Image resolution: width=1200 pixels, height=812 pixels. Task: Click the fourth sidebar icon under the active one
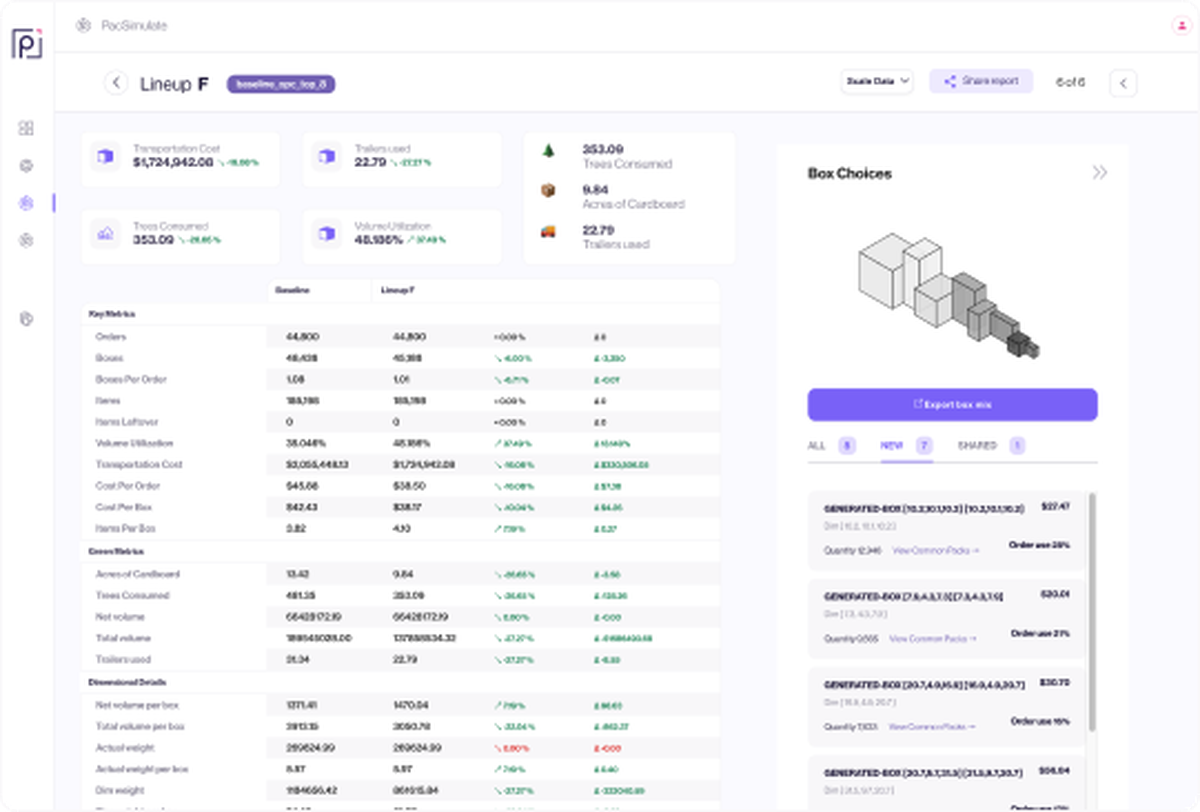(x=27, y=240)
